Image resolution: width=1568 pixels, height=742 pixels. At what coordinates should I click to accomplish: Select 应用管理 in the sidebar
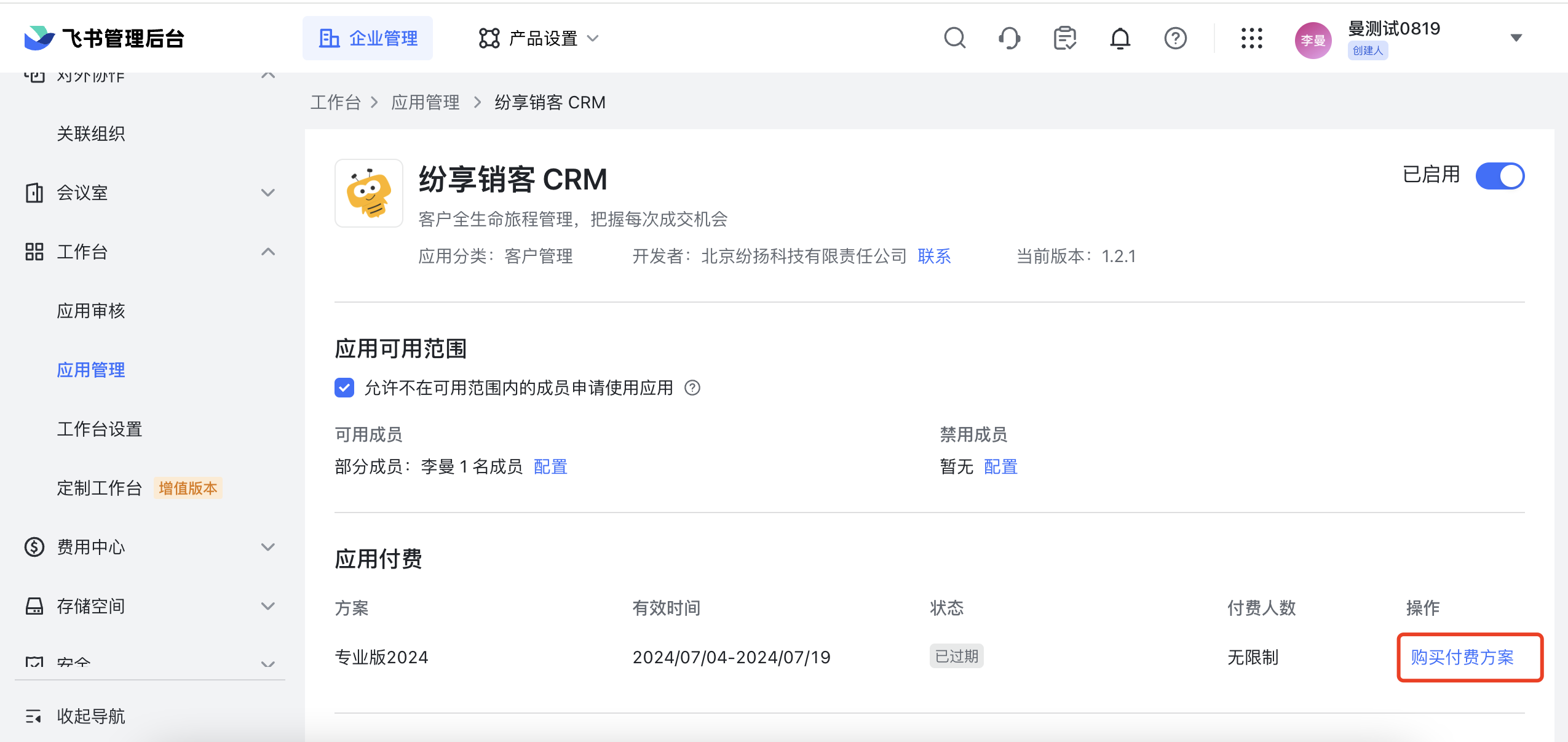[x=91, y=370]
